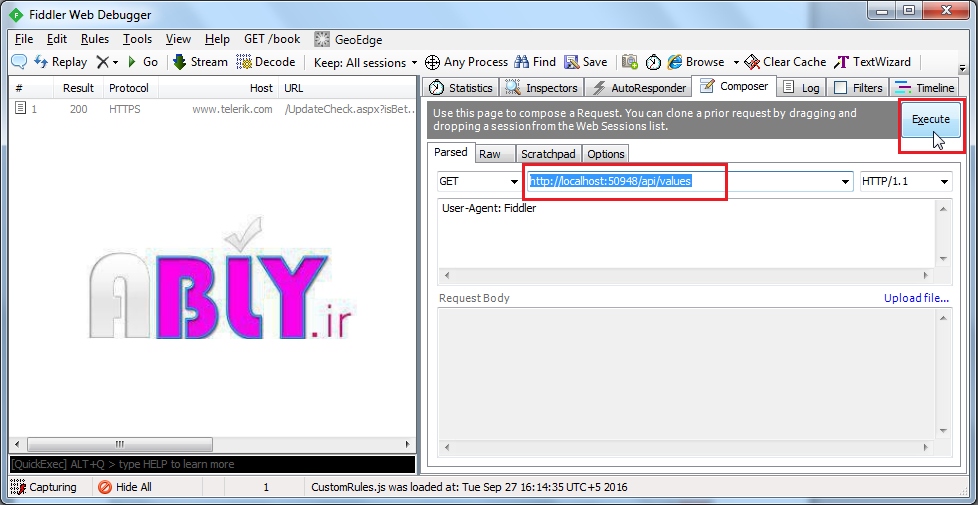Click Request Body vertical scroll-up arrow
Viewport: 978px width, 505px height.
[942, 318]
